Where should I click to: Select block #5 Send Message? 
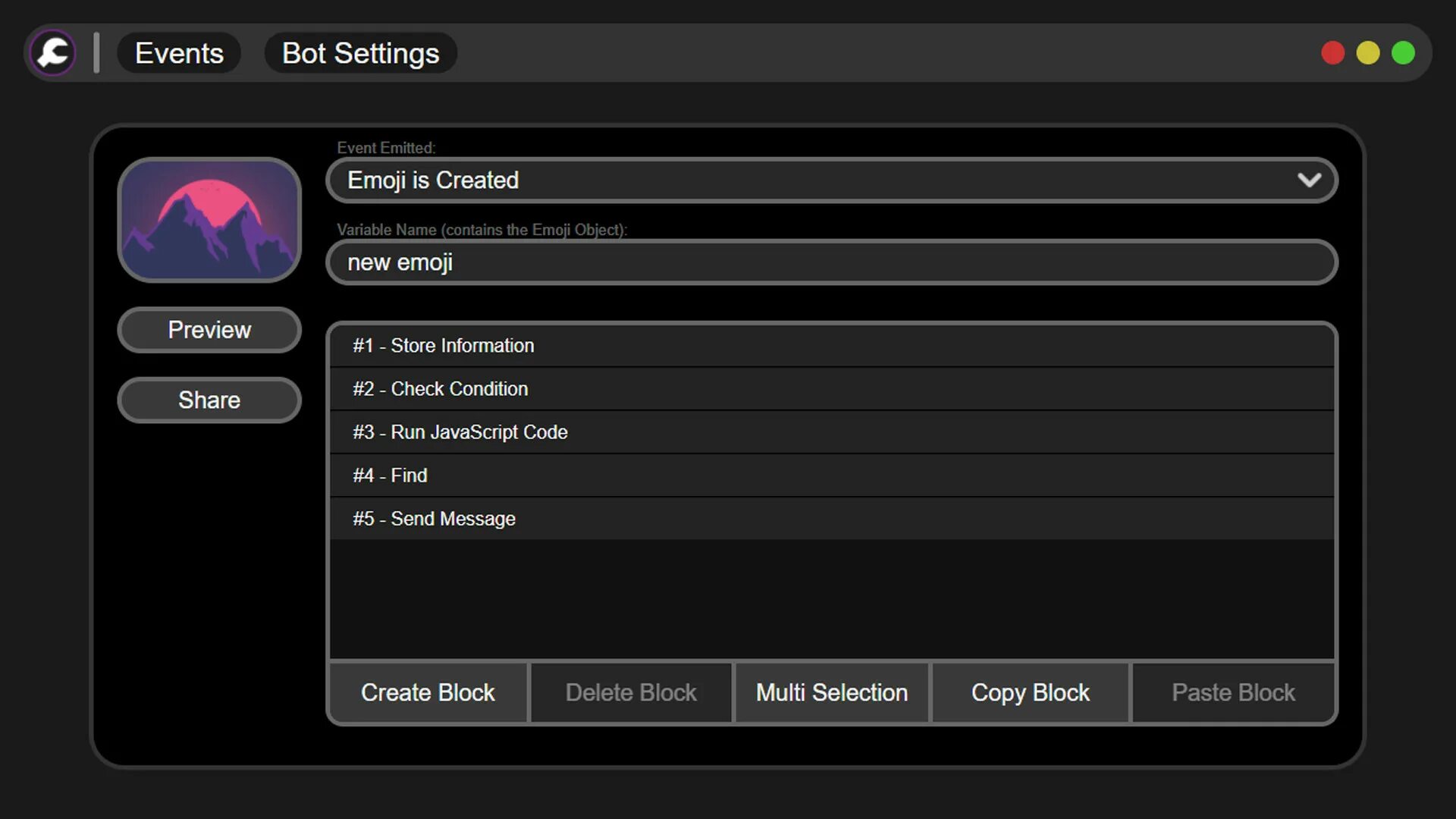[x=831, y=519]
